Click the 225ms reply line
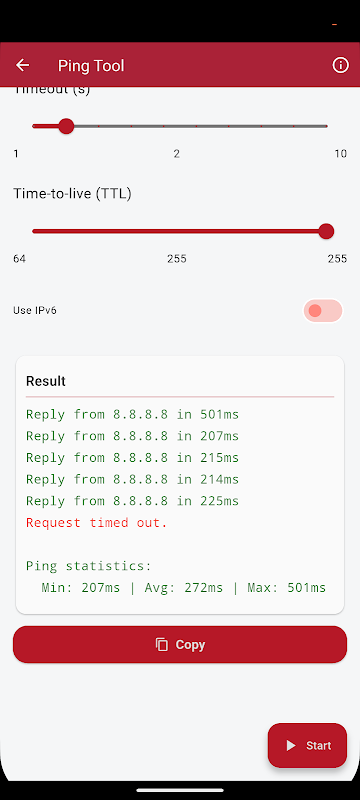The height and width of the screenshot is (800, 360). (133, 501)
